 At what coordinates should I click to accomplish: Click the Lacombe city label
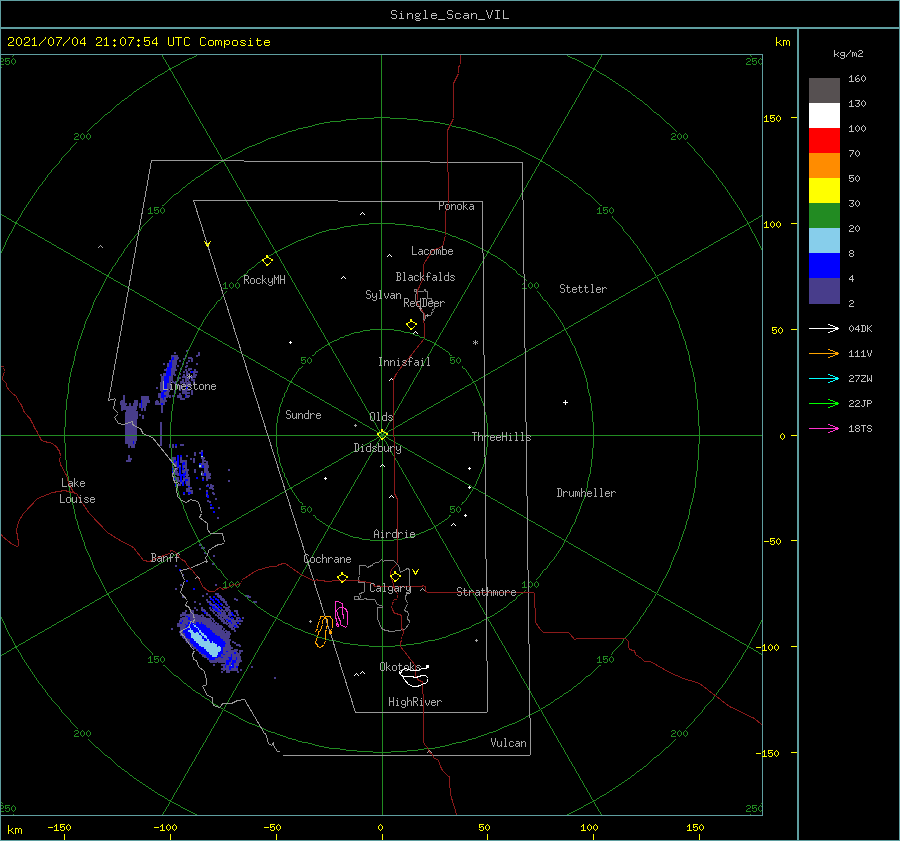coord(432,251)
